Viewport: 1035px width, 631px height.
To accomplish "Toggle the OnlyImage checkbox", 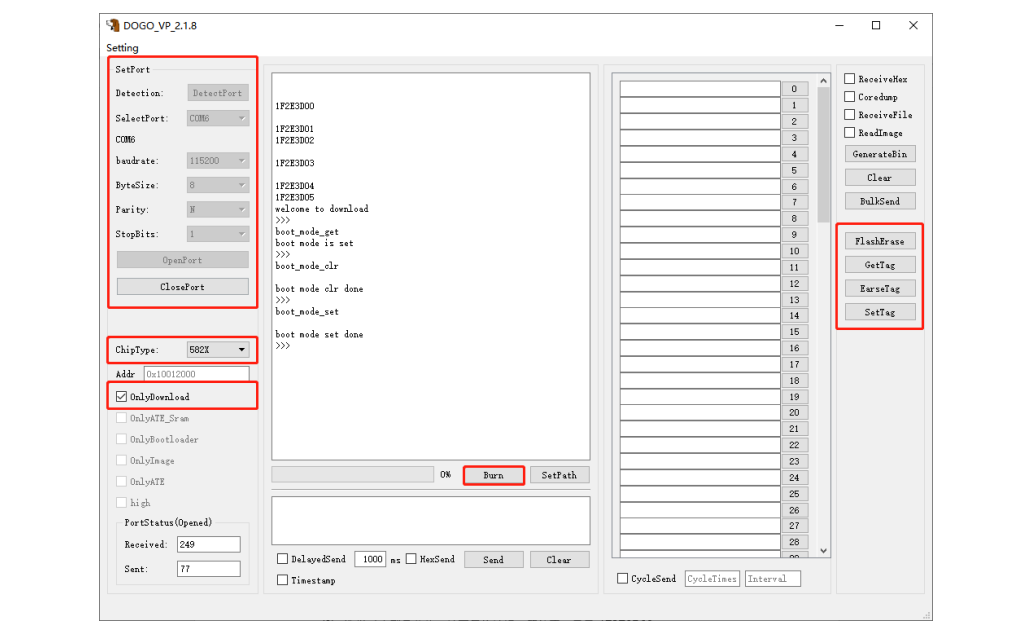I will tap(121, 460).
